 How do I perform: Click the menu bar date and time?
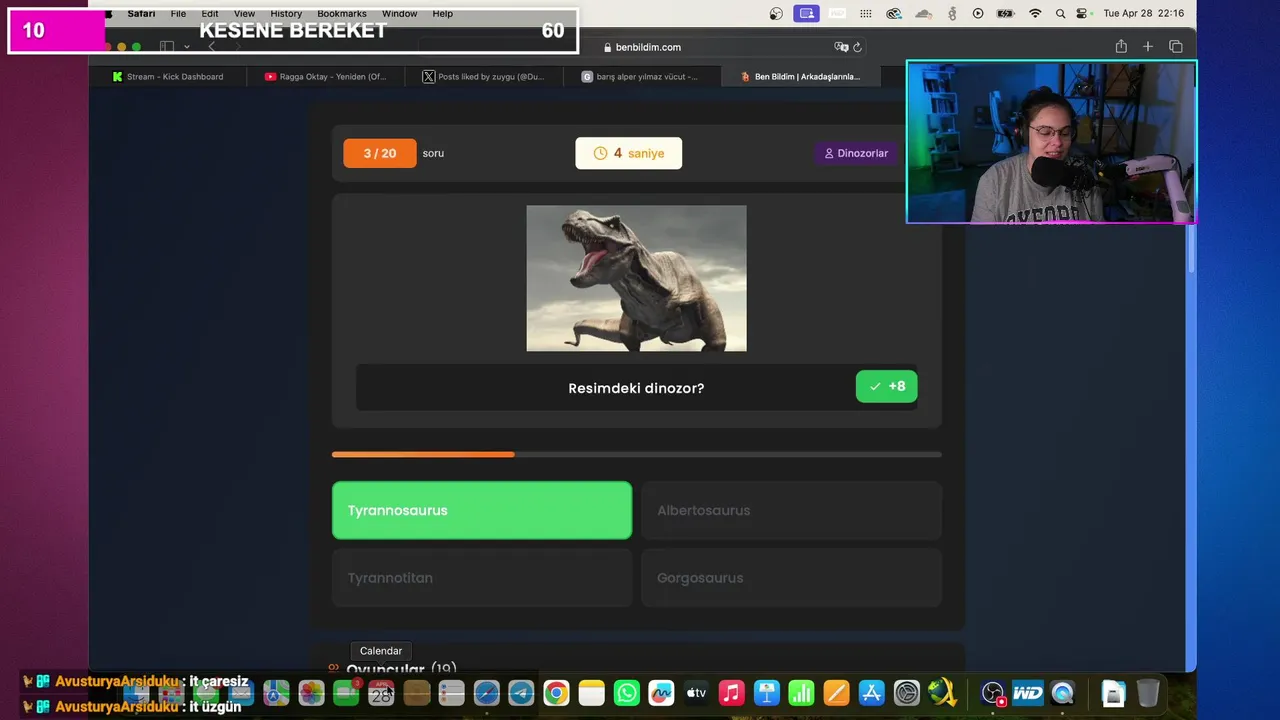click(x=1143, y=14)
